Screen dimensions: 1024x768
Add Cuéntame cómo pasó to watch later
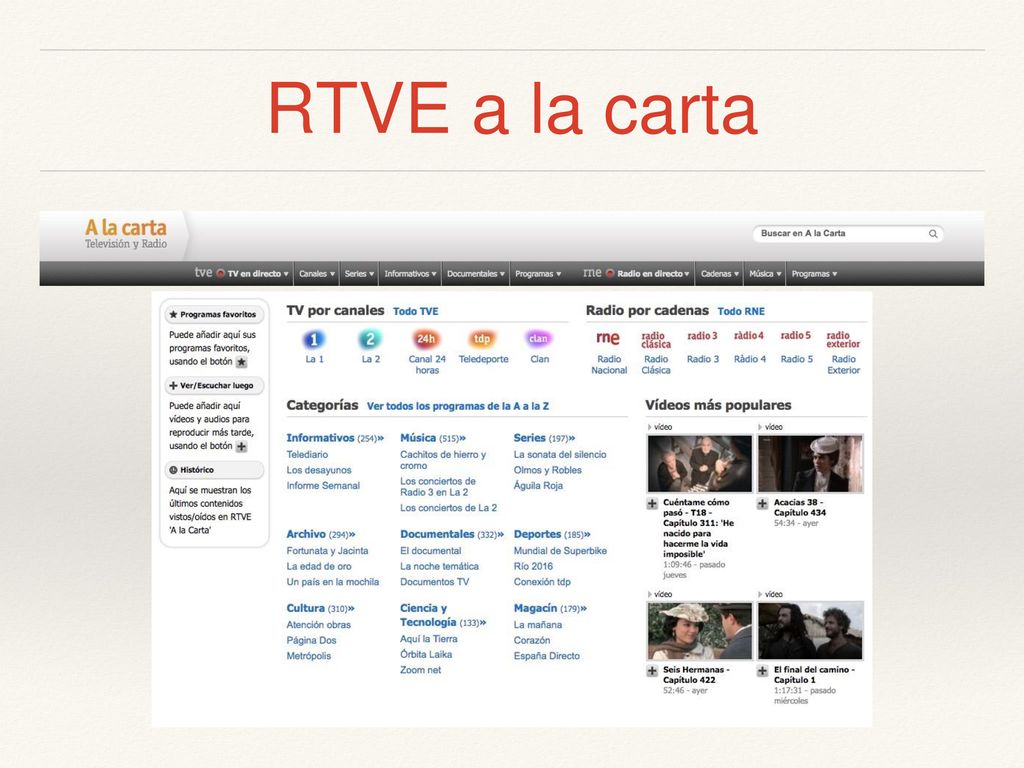(x=652, y=504)
